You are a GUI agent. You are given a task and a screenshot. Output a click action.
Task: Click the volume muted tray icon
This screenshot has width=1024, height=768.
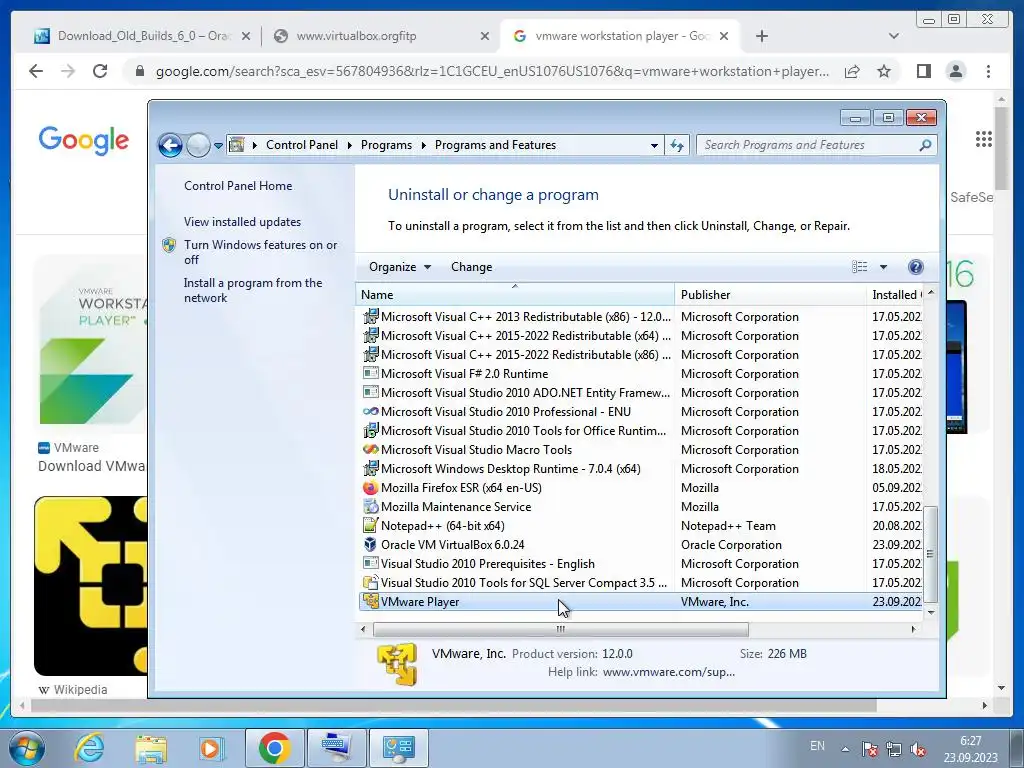click(x=918, y=748)
